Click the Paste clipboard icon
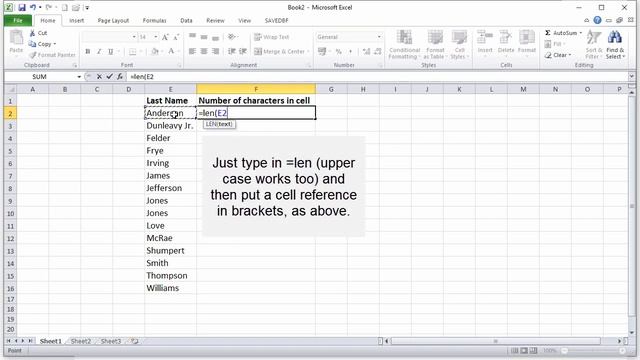 (16, 38)
